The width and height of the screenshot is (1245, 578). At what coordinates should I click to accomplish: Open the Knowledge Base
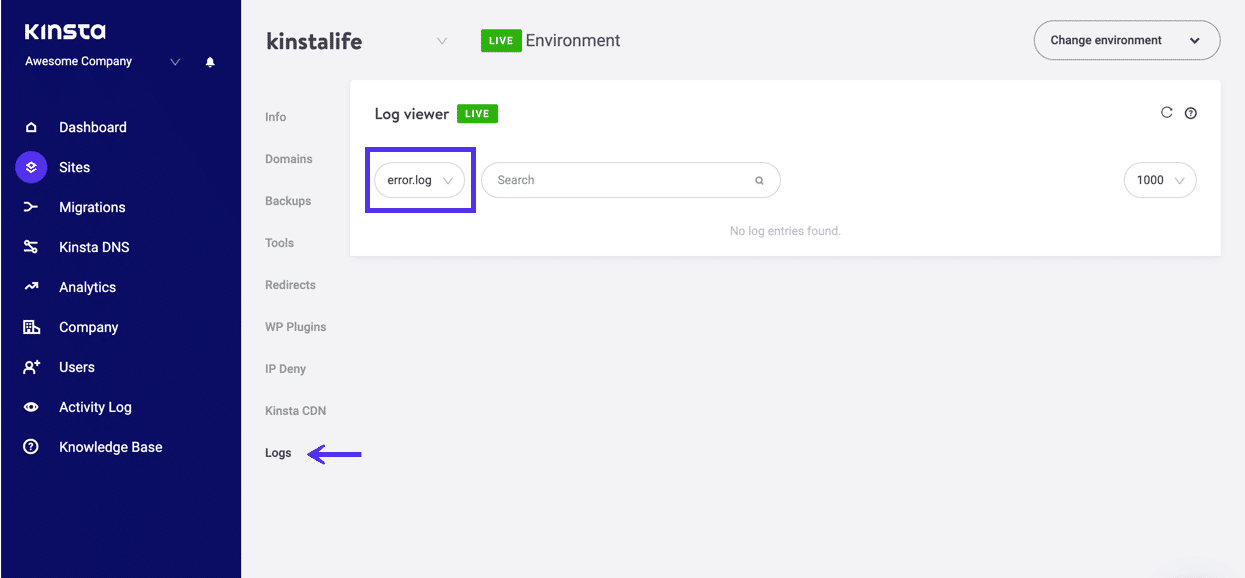point(111,447)
